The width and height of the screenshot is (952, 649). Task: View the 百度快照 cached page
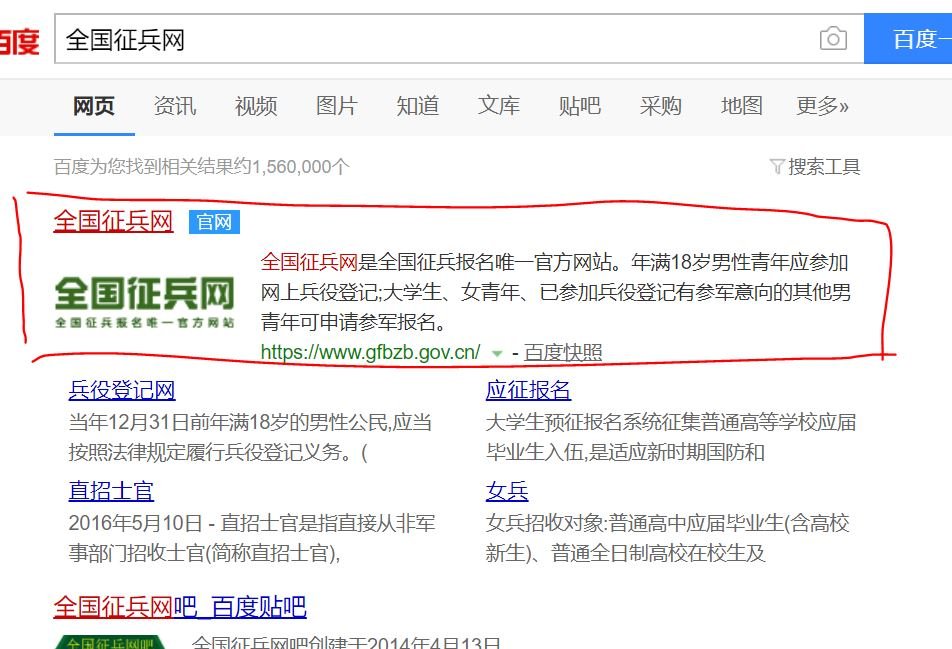[565, 352]
